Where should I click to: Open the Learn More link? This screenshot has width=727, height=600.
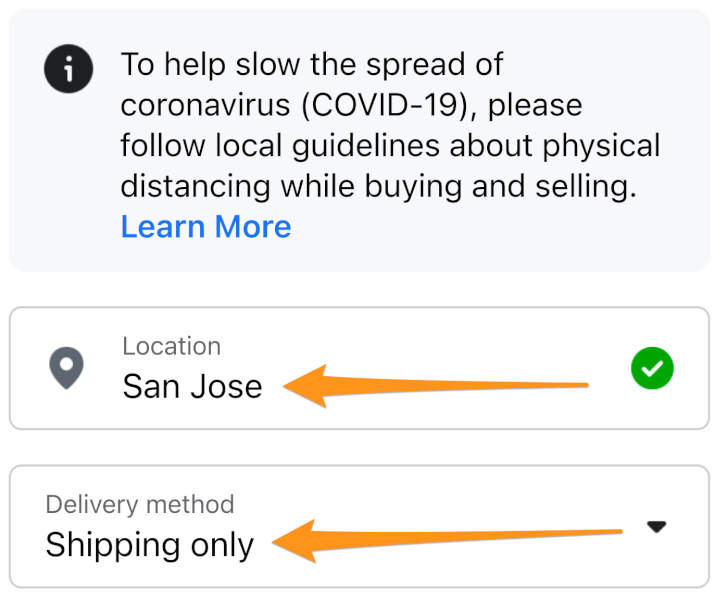click(x=205, y=226)
